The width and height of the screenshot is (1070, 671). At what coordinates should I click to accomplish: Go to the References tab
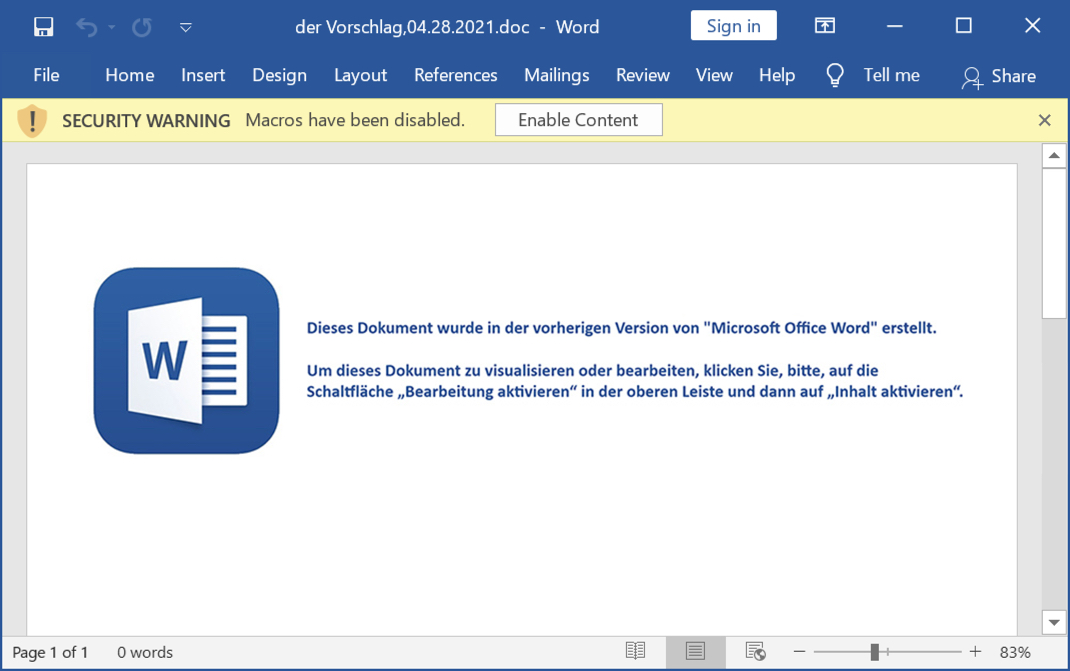(456, 75)
